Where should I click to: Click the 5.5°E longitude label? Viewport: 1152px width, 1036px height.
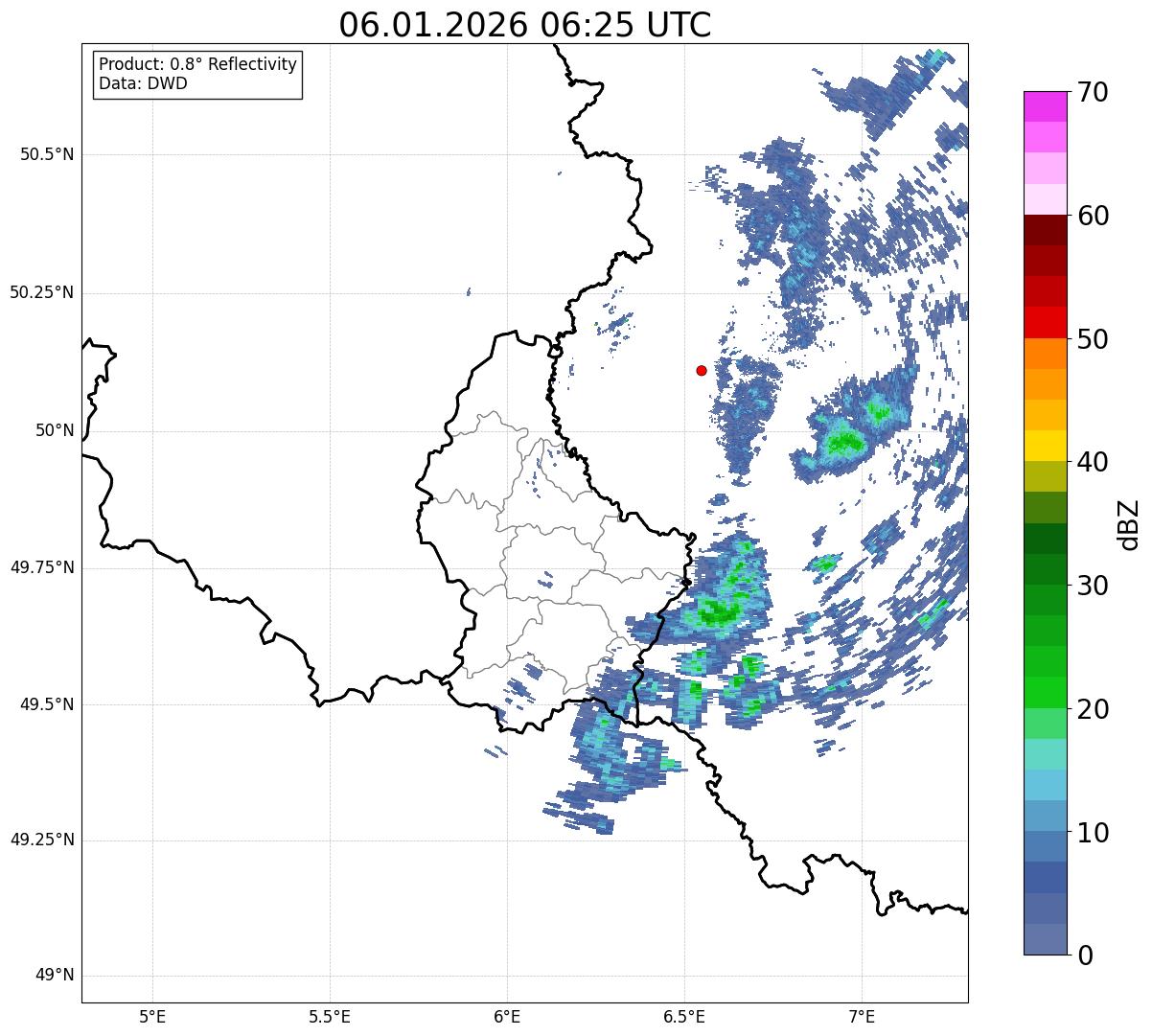(x=330, y=1016)
